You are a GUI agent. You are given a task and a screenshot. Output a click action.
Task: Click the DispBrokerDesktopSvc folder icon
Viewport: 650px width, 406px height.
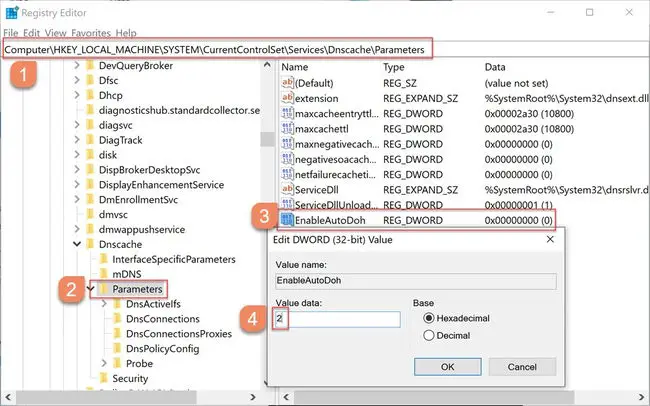coord(90,170)
